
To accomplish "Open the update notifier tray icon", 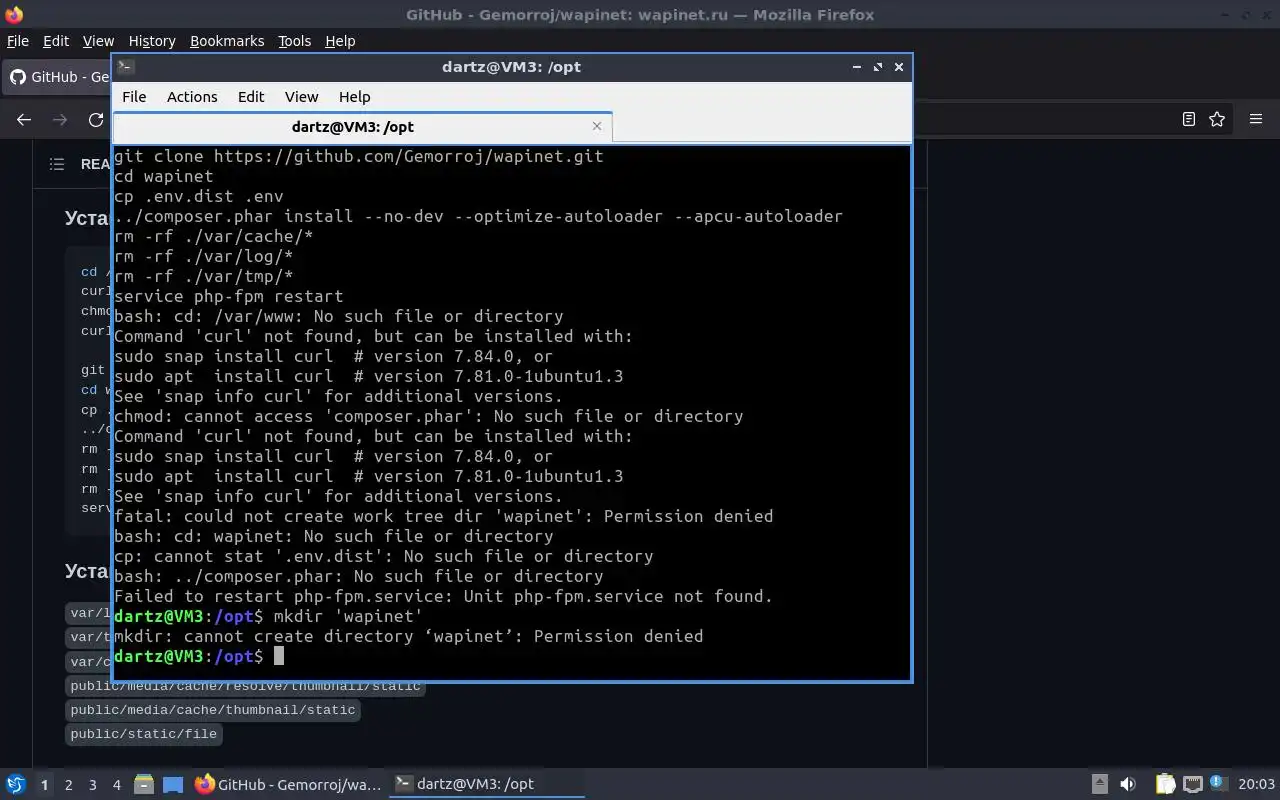I will (1218, 783).
